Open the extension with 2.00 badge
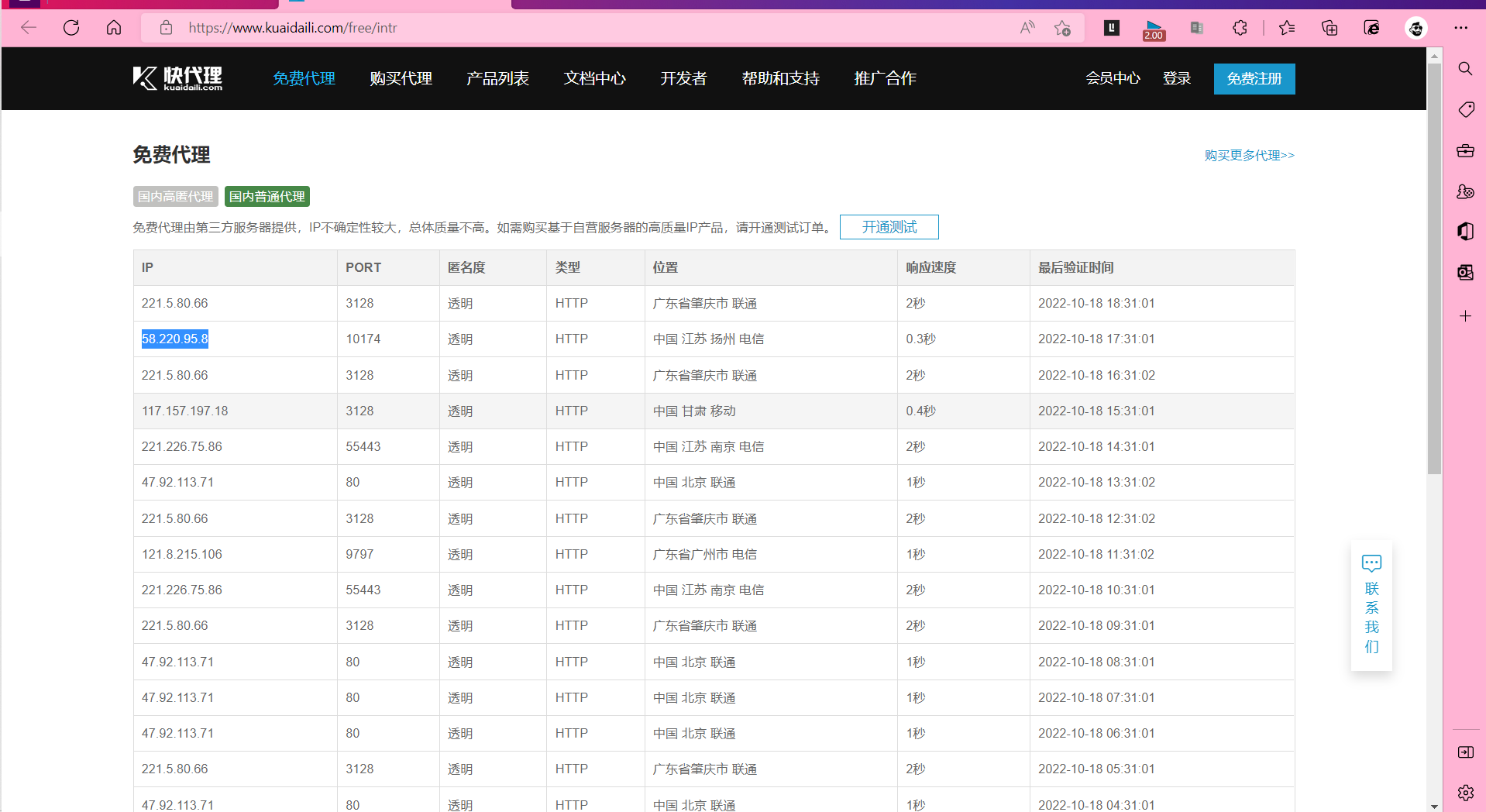This screenshot has height=812, width=1486. (1154, 29)
